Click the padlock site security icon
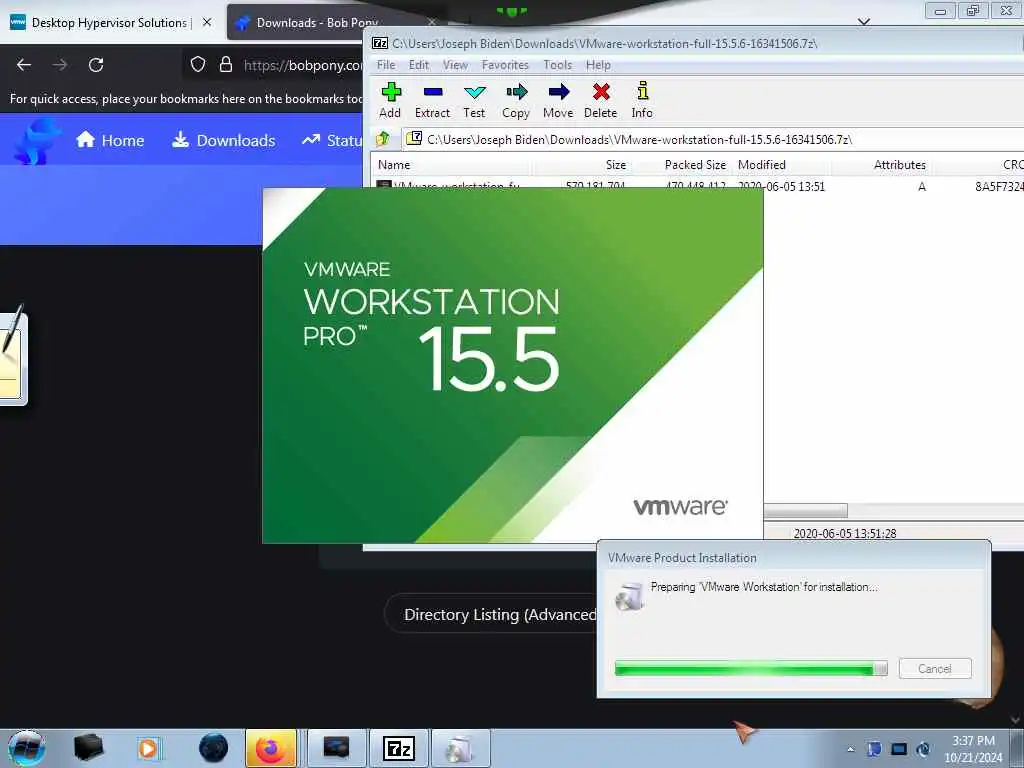 (226, 64)
